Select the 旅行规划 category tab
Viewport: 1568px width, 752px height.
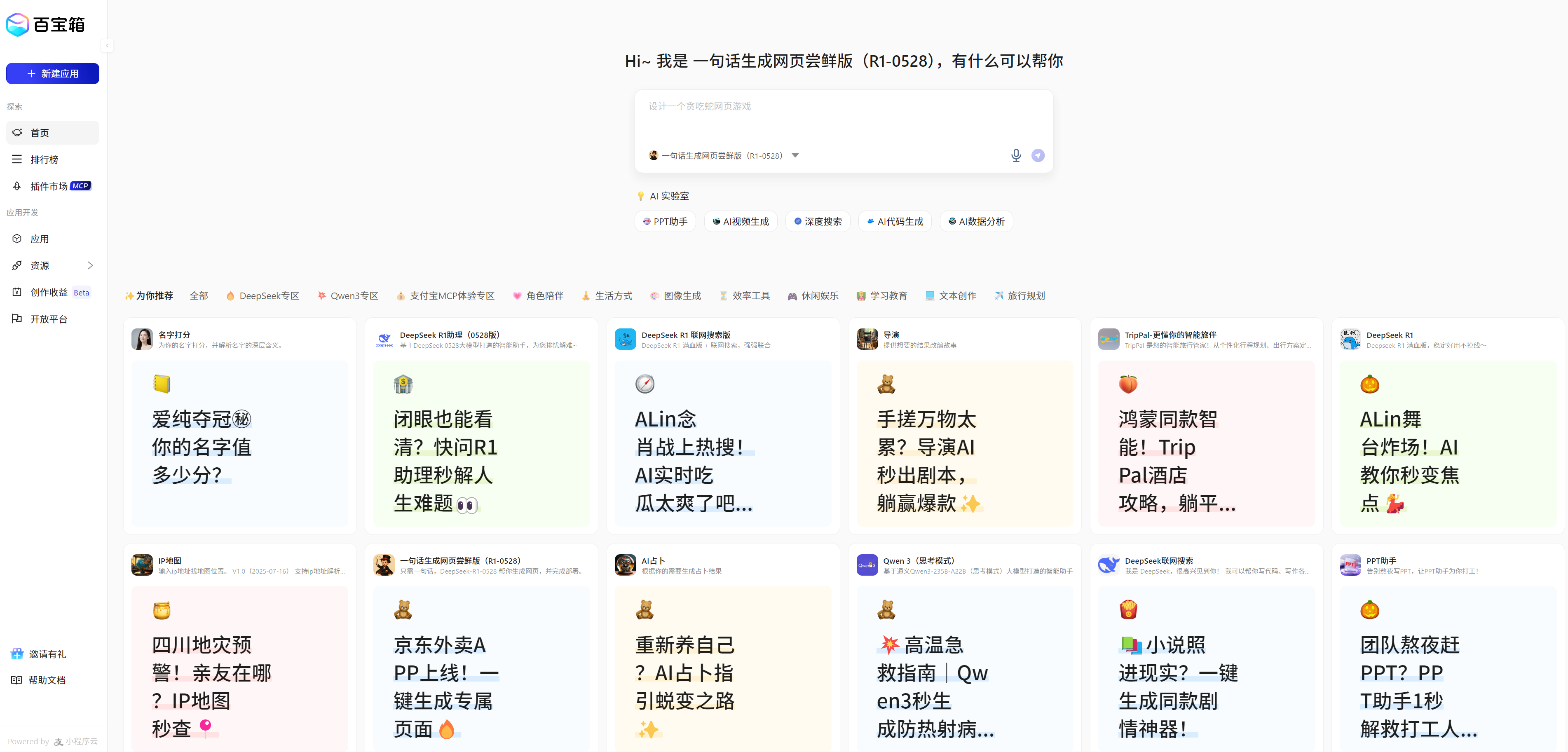[x=1020, y=296]
